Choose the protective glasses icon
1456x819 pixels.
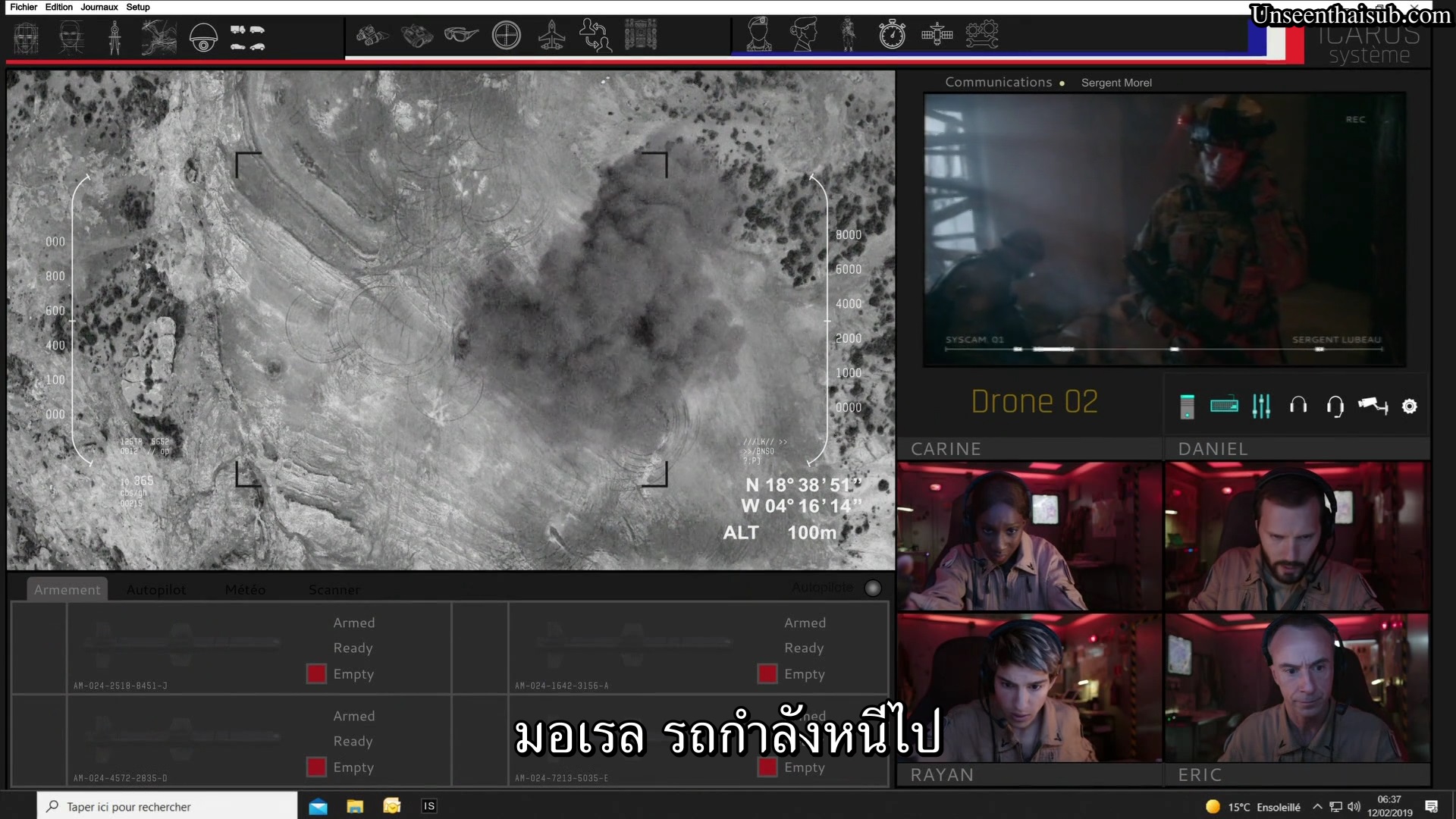(461, 35)
